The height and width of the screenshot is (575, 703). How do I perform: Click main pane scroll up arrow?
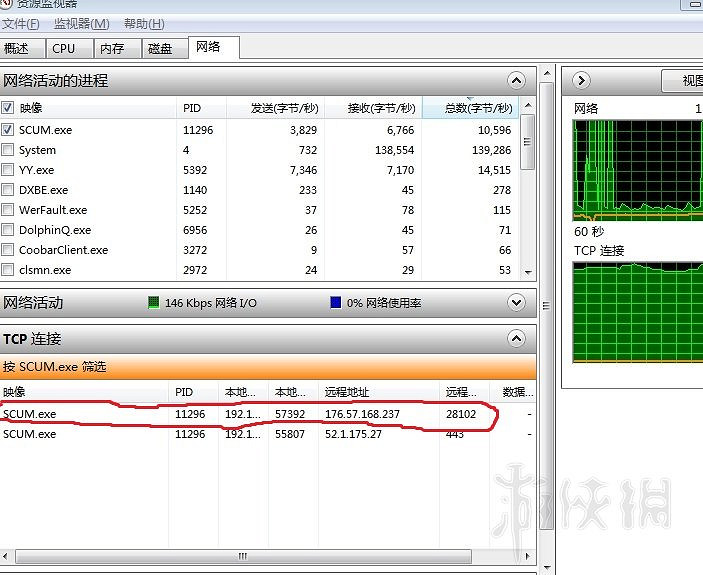[547, 73]
